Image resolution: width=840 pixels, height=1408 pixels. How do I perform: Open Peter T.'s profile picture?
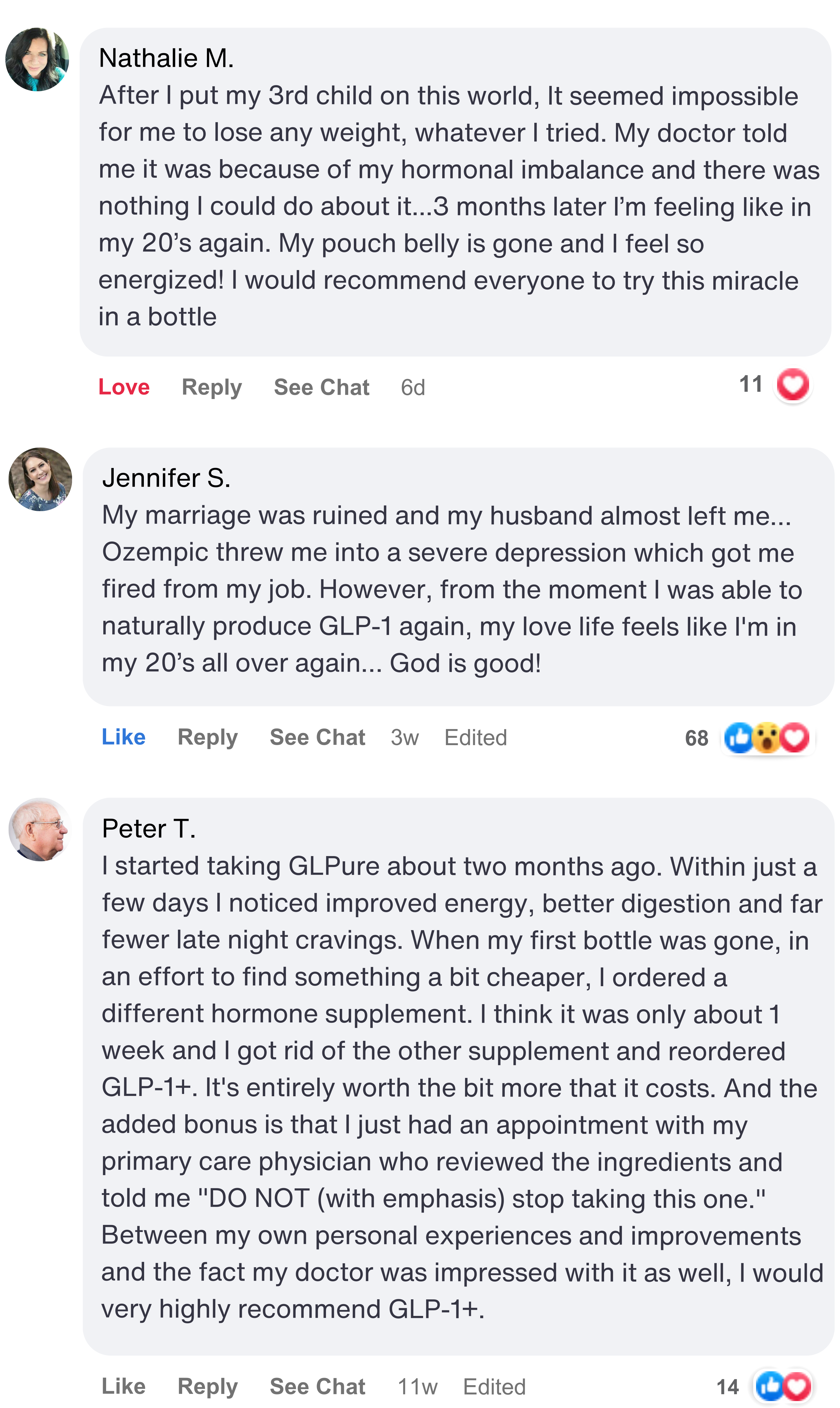click(40, 829)
